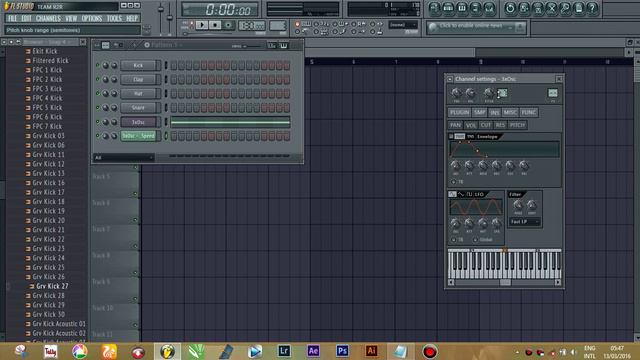The height and width of the screenshot is (360, 640).
Task: Open the TOOLS menu
Action: (114, 18)
